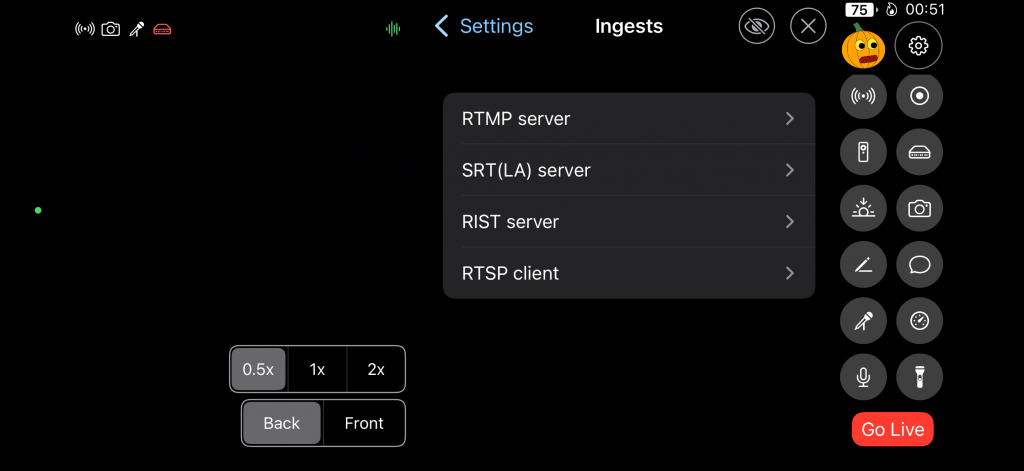Switch to the Front camera
This screenshot has height=471, width=1024.
click(364, 423)
